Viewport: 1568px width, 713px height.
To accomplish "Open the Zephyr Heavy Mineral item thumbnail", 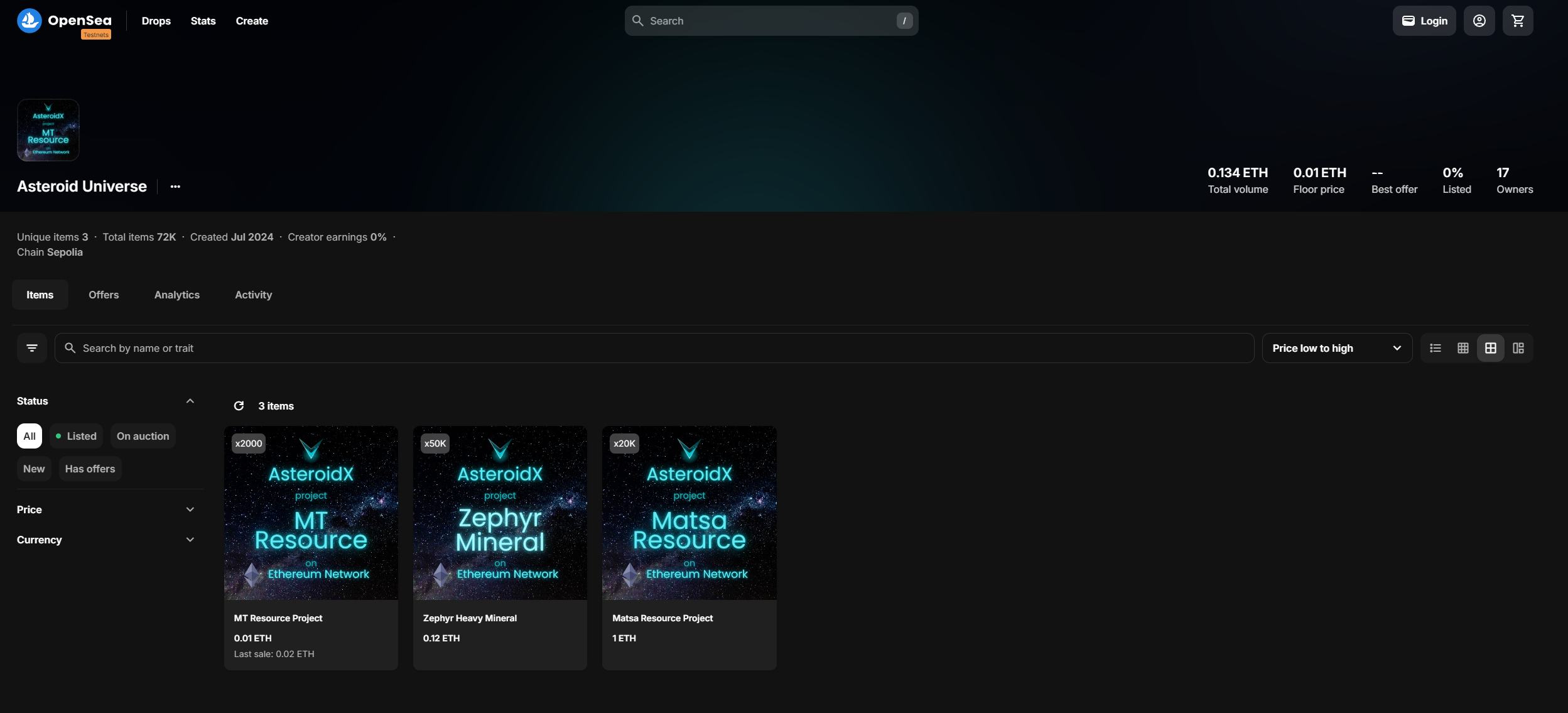I will pyautogui.click(x=500, y=513).
